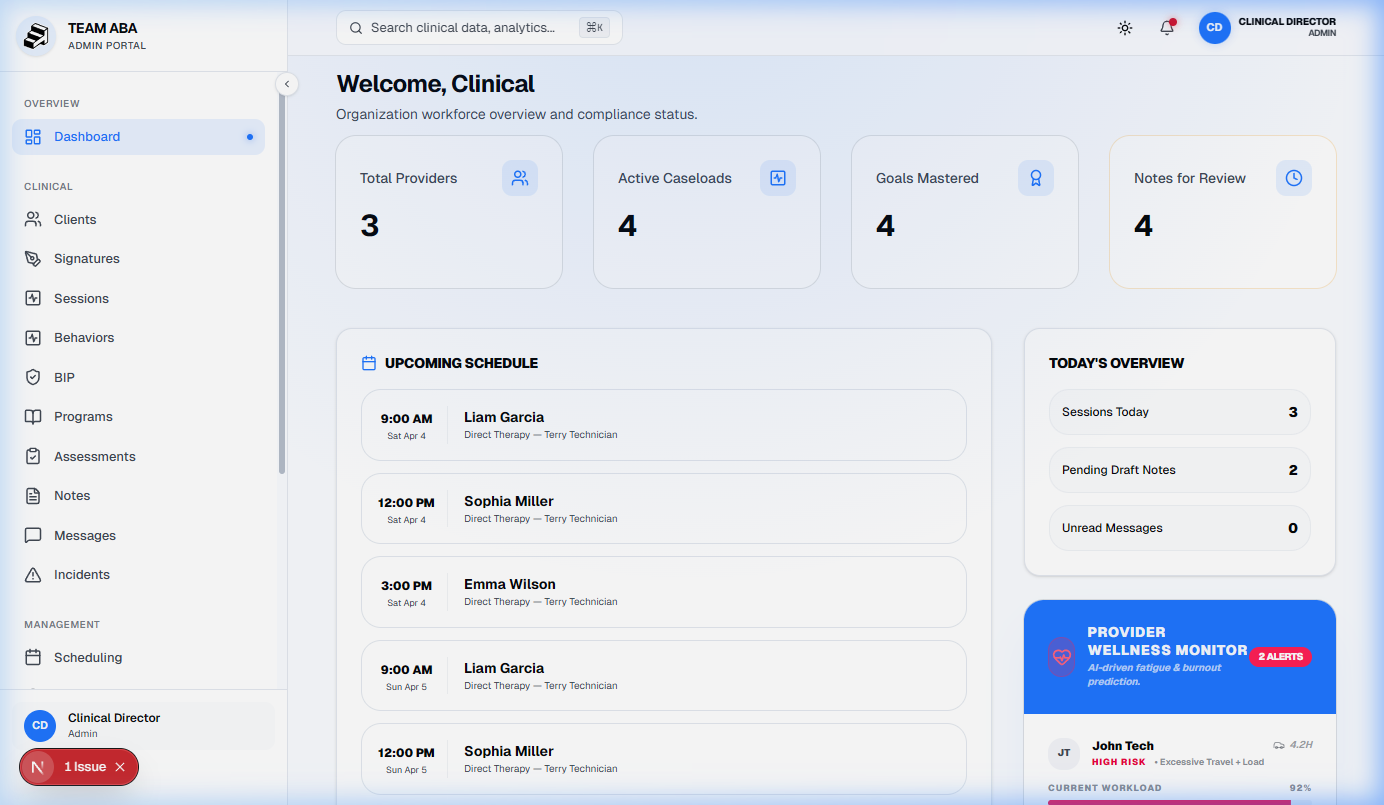Click the Team ABA logo

[x=36, y=36]
